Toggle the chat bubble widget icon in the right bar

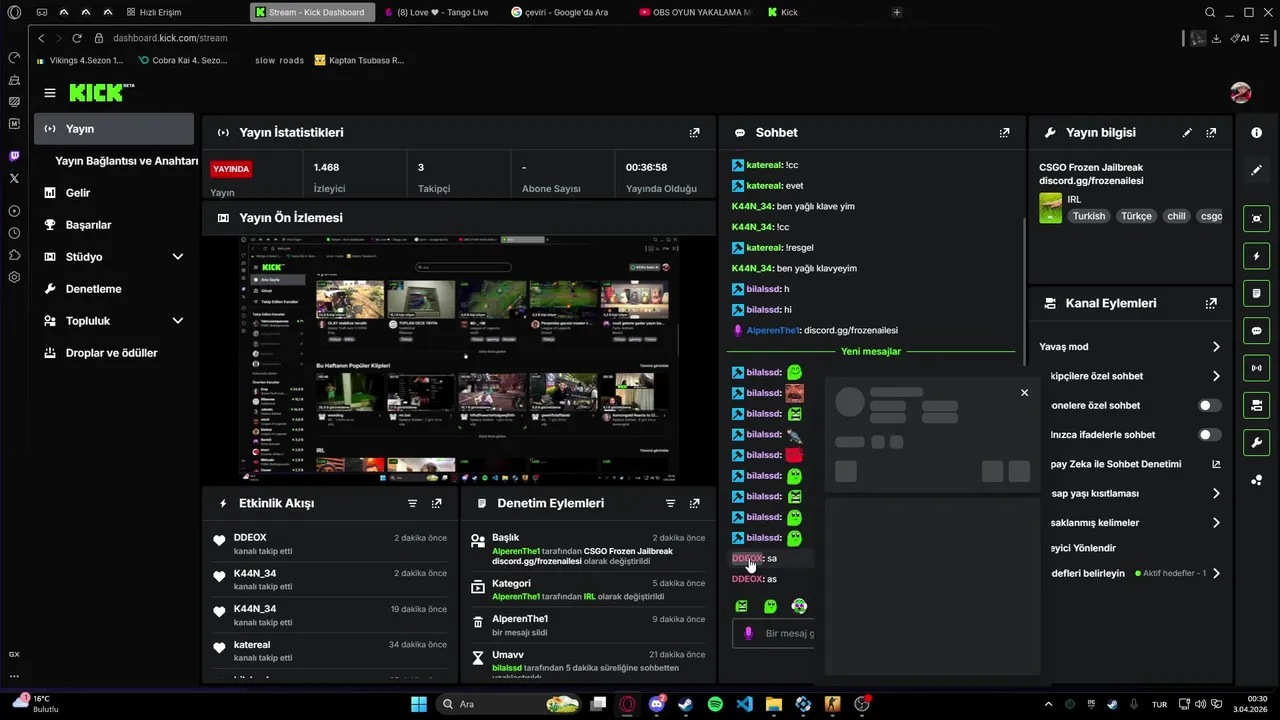[x=1256, y=330]
